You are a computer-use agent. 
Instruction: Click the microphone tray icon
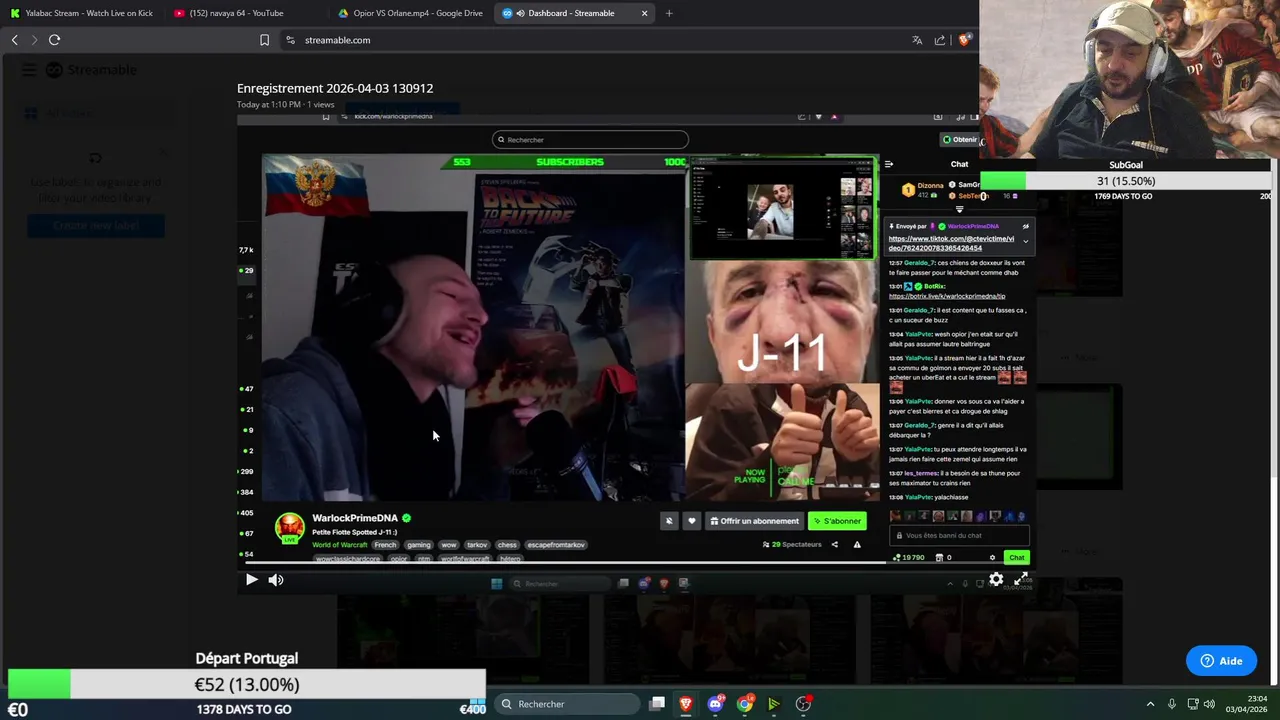[1171, 704]
